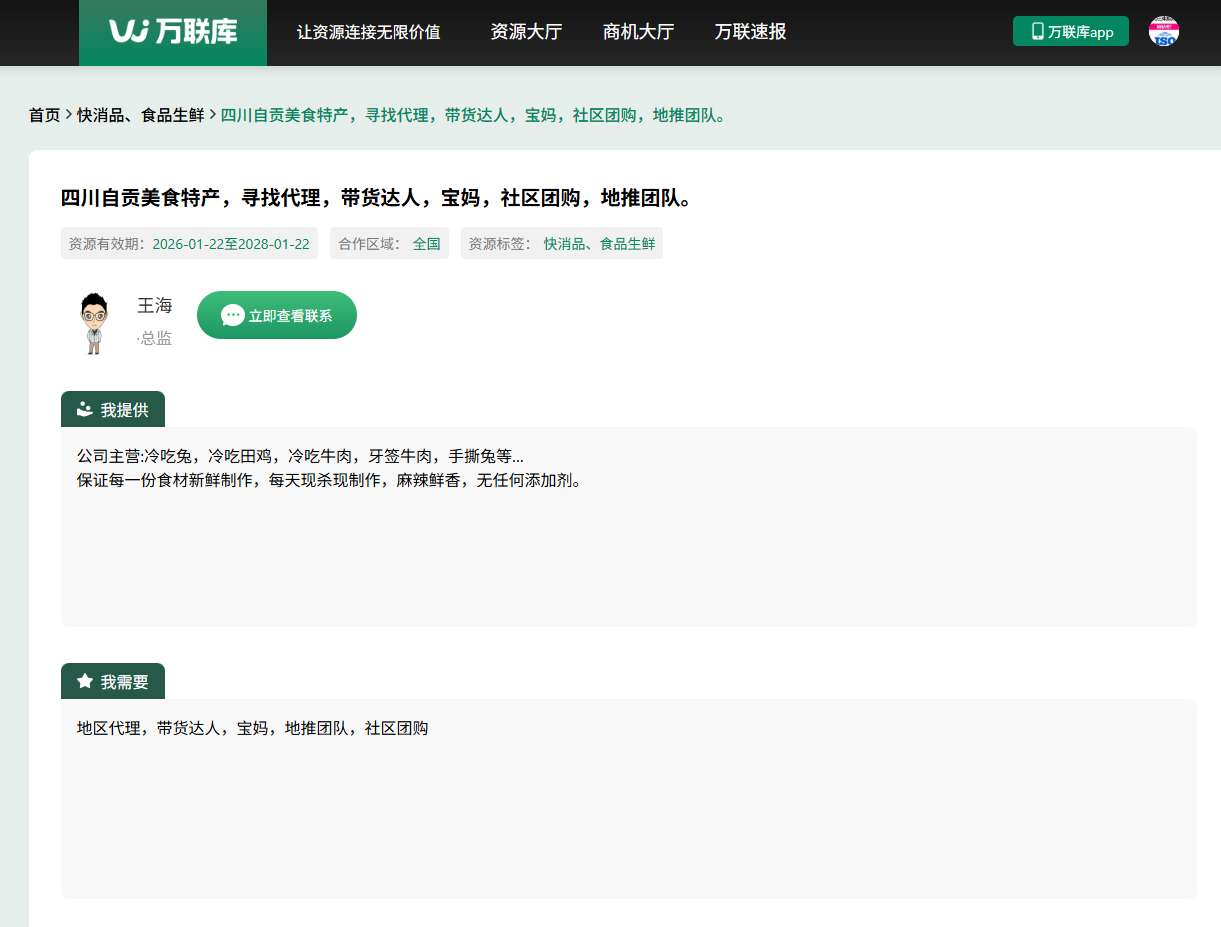This screenshot has width=1221, height=927.
Task: Click the chat bubble icon on contact button
Action: [232, 315]
